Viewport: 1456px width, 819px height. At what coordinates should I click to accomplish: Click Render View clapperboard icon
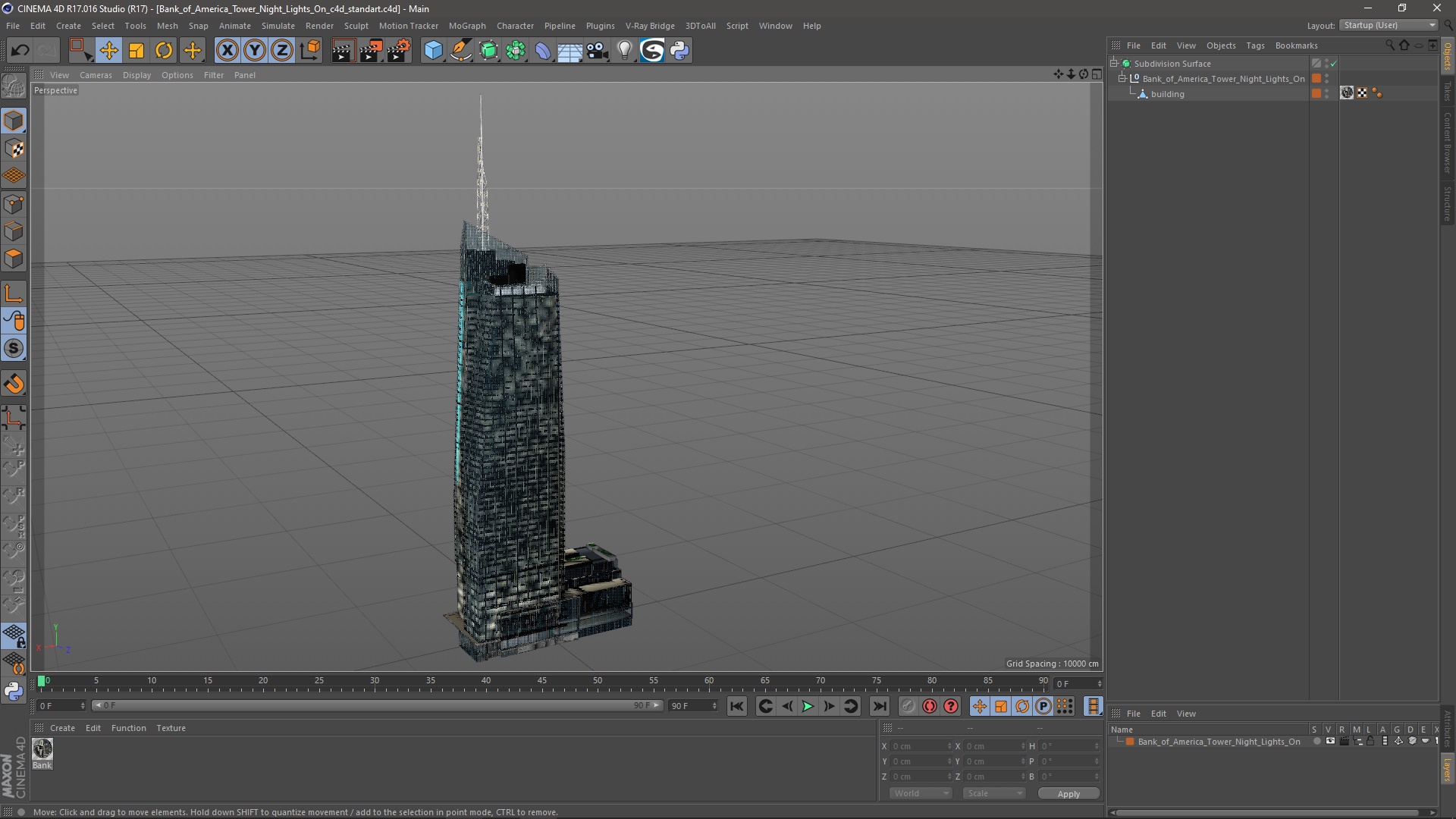343,51
